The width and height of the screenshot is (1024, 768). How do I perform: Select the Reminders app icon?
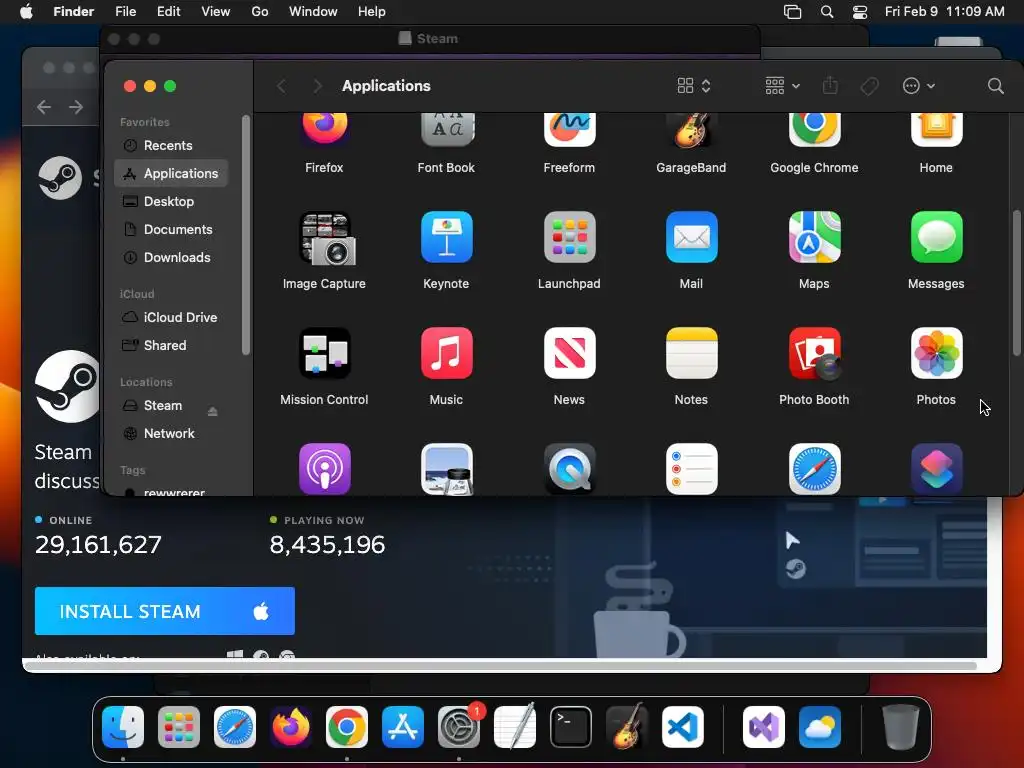pos(691,469)
